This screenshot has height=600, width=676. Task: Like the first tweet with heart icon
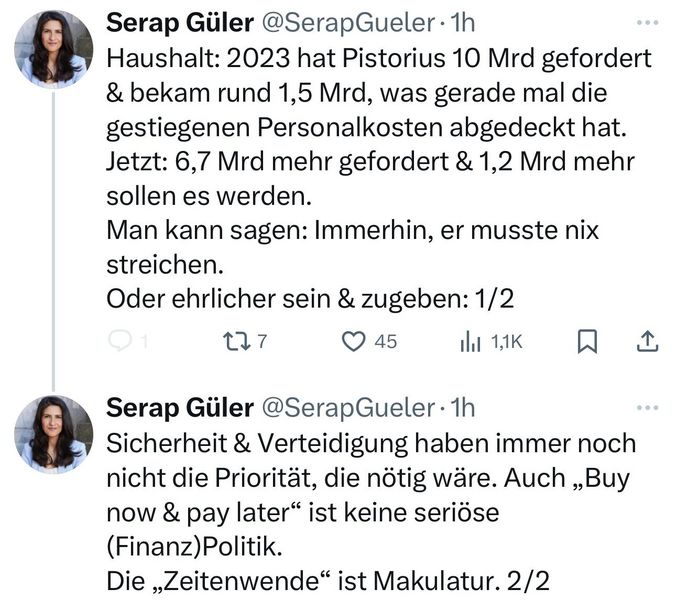(354, 341)
